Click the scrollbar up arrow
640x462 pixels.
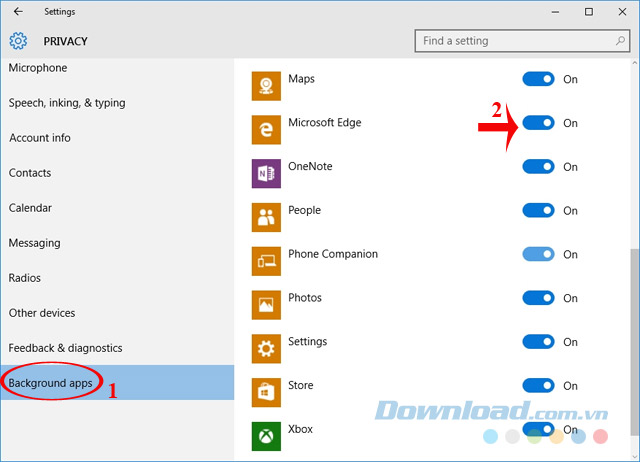[x=635, y=64]
